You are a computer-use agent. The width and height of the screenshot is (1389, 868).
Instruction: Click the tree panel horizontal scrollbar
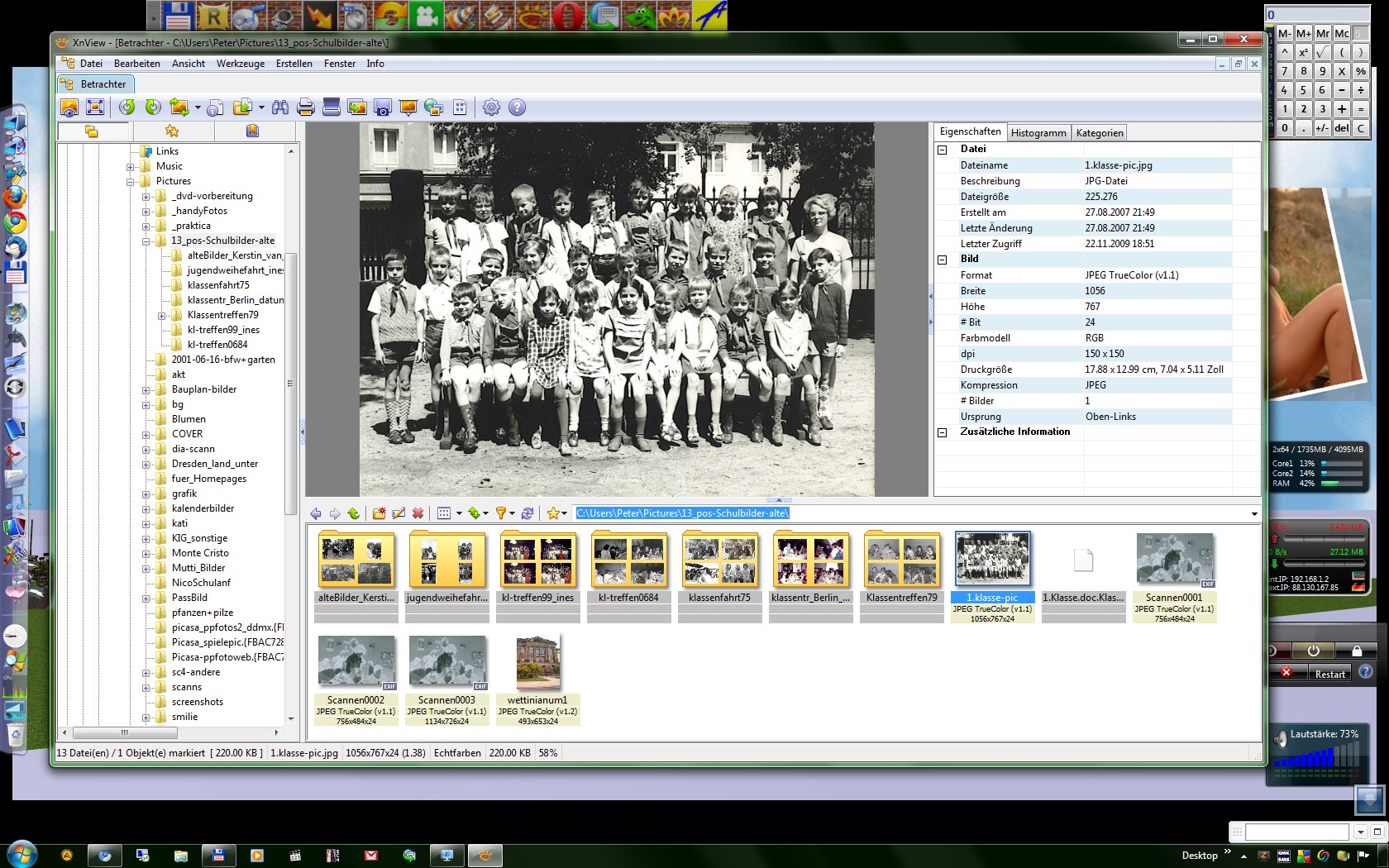tap(124, 732)
